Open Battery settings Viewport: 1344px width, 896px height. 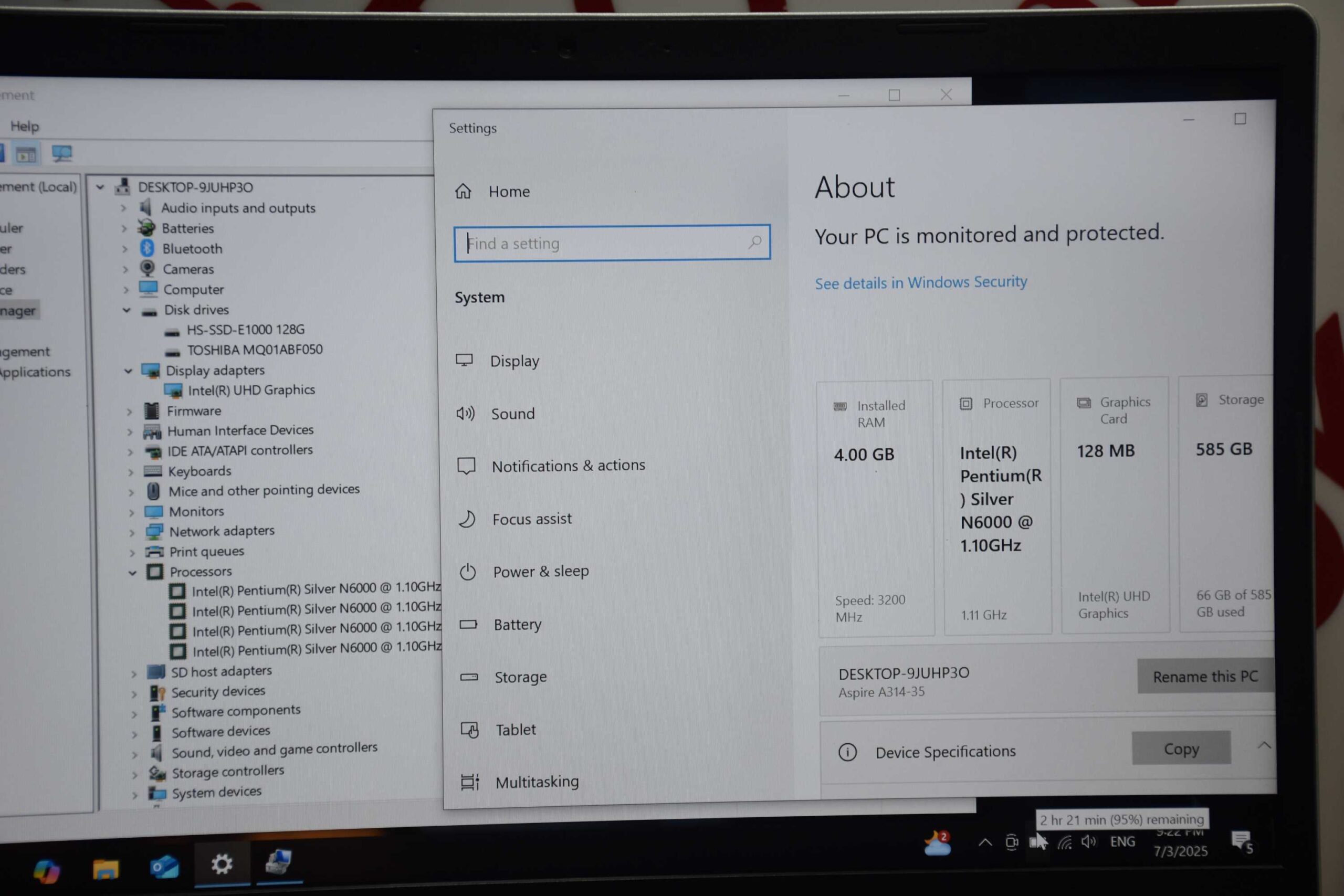coord(517,625)
